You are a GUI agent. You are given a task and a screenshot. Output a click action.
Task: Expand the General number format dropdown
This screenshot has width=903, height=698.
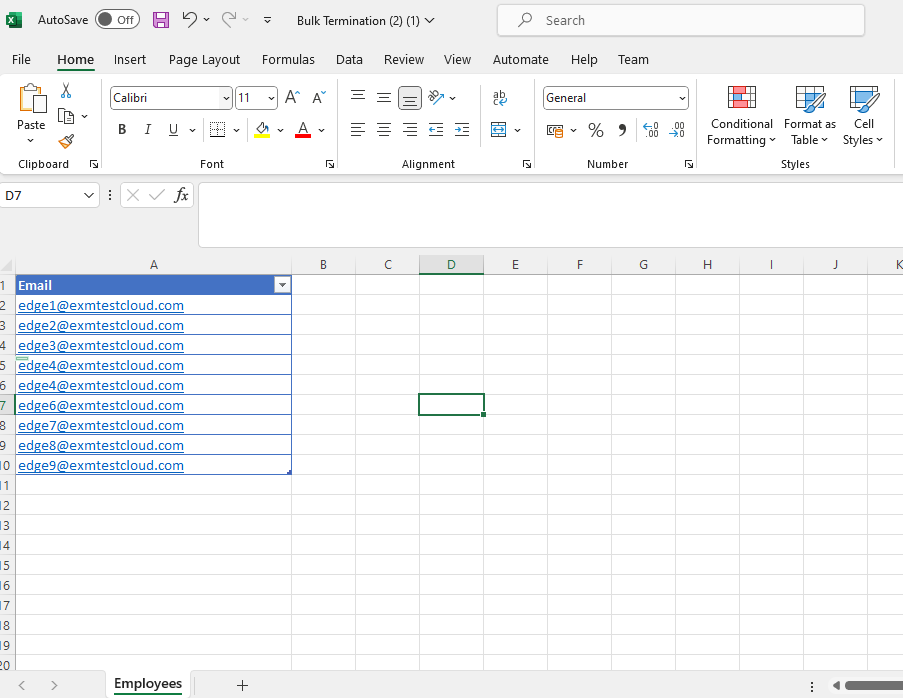pos(682,98)
